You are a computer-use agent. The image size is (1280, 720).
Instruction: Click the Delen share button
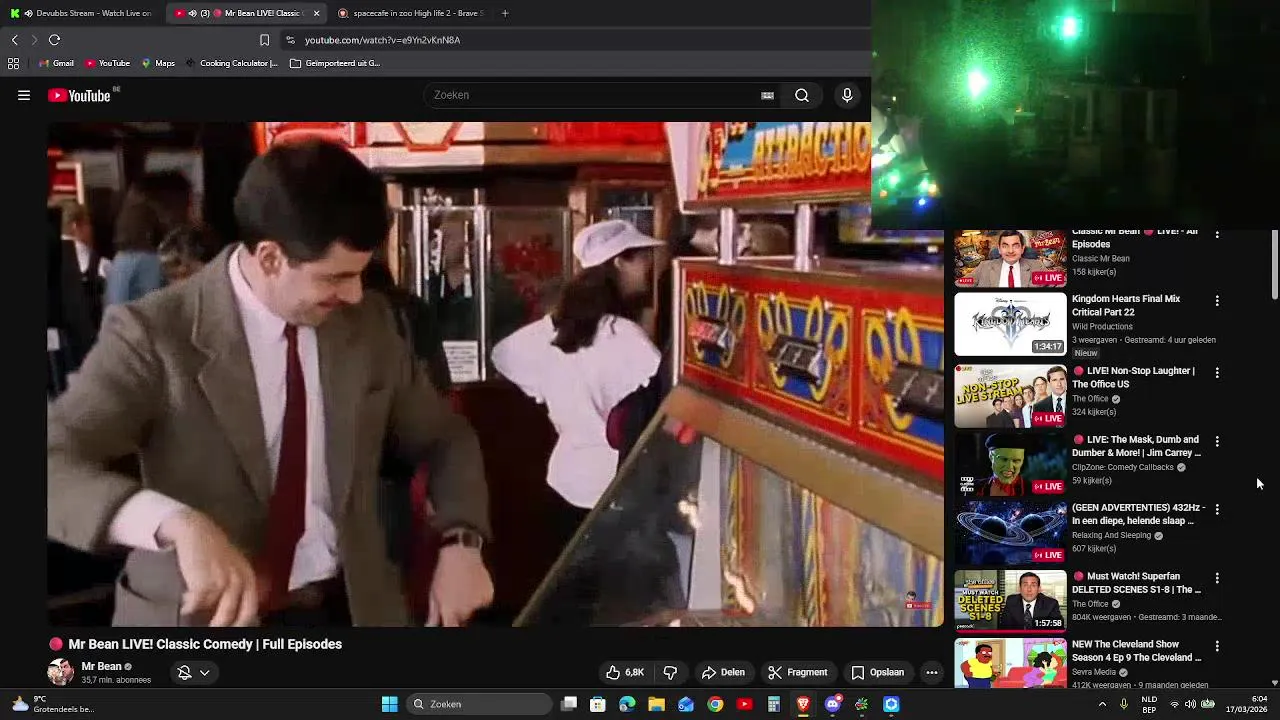[723, 672]
